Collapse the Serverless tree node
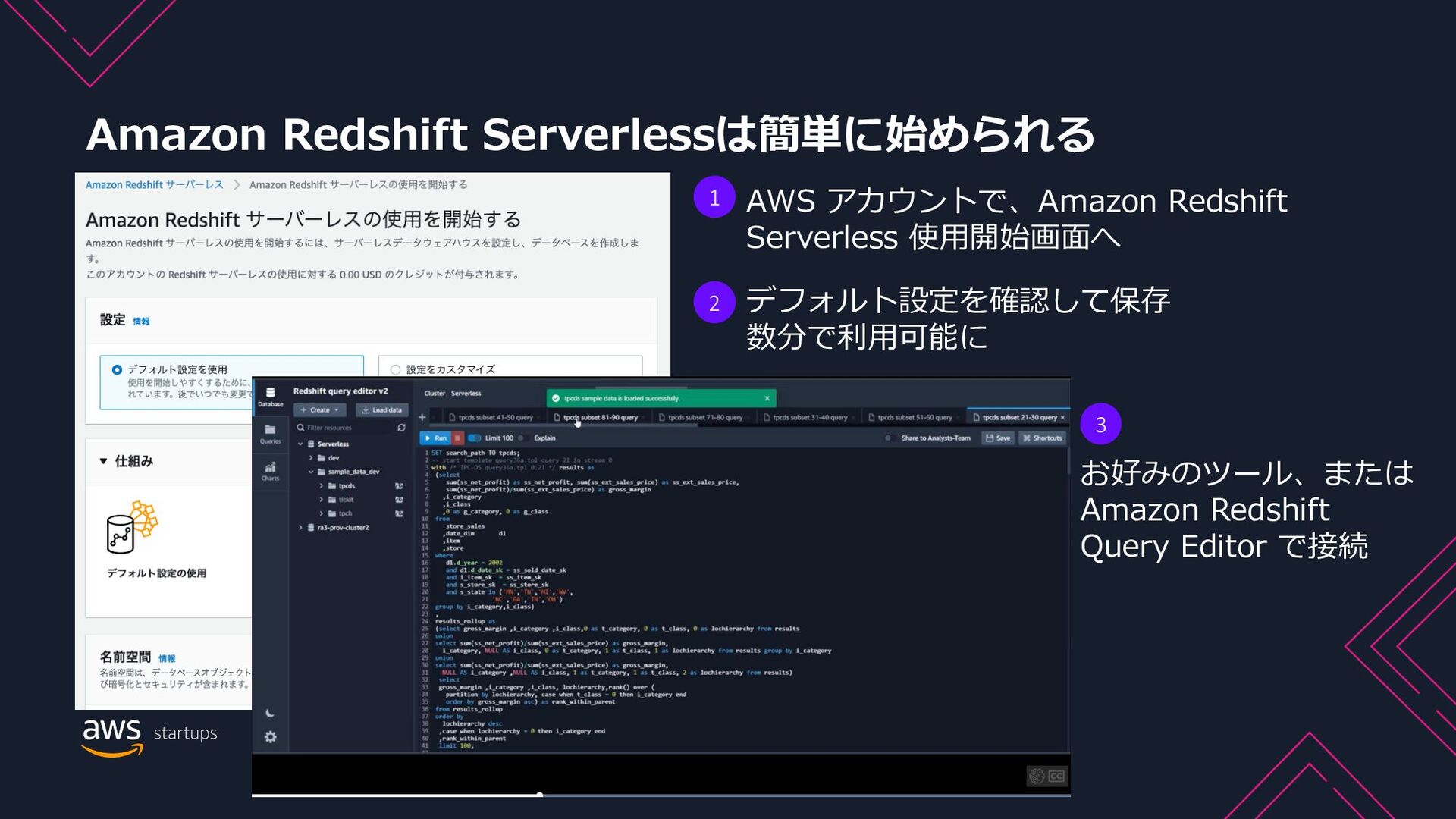This screenshot has width=1456, height=819. coord(300,444)
